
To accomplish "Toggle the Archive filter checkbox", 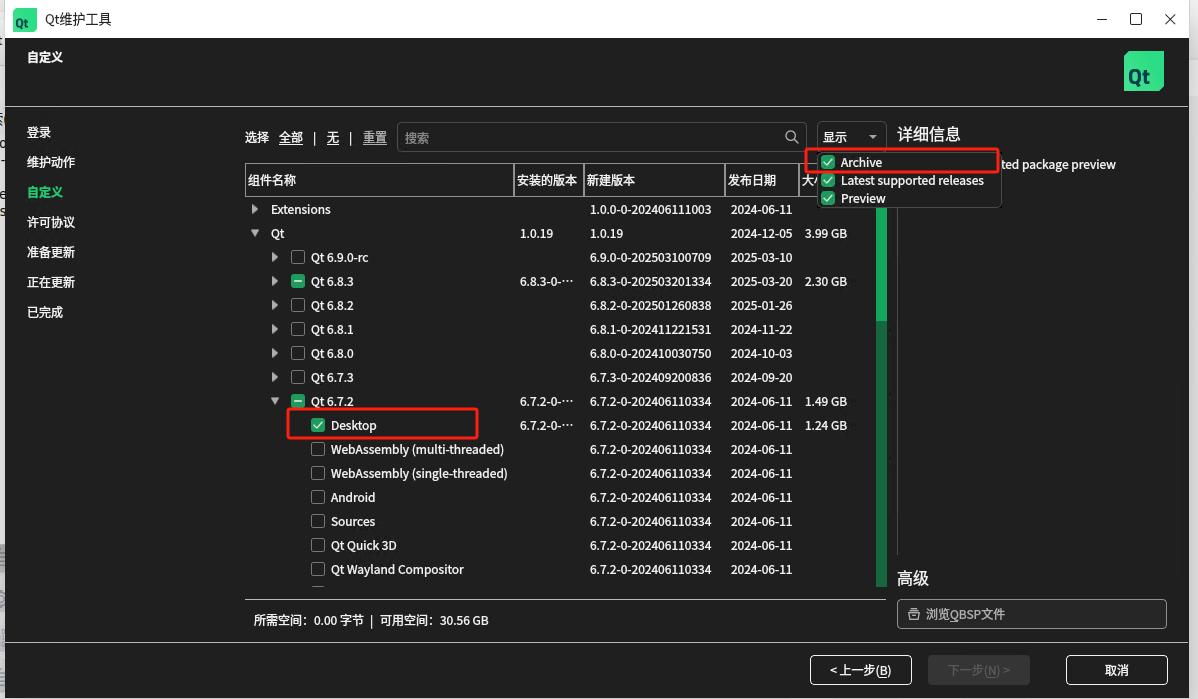I will click(x=828, y=162).
